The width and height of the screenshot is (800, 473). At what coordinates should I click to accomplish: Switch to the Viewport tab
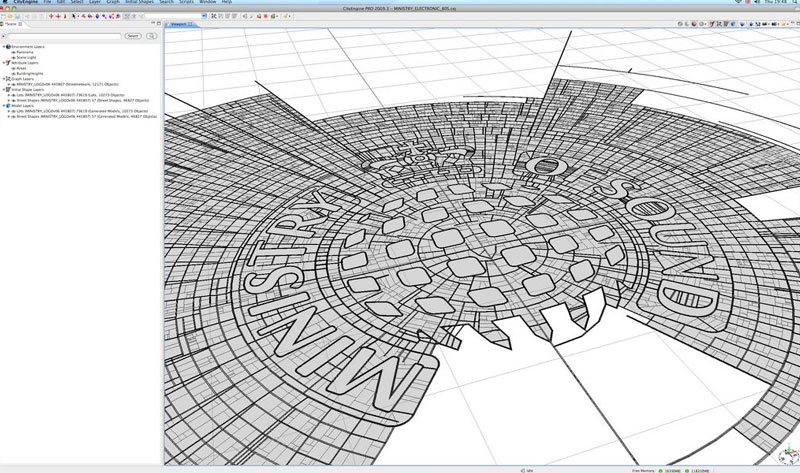[180, 25]
